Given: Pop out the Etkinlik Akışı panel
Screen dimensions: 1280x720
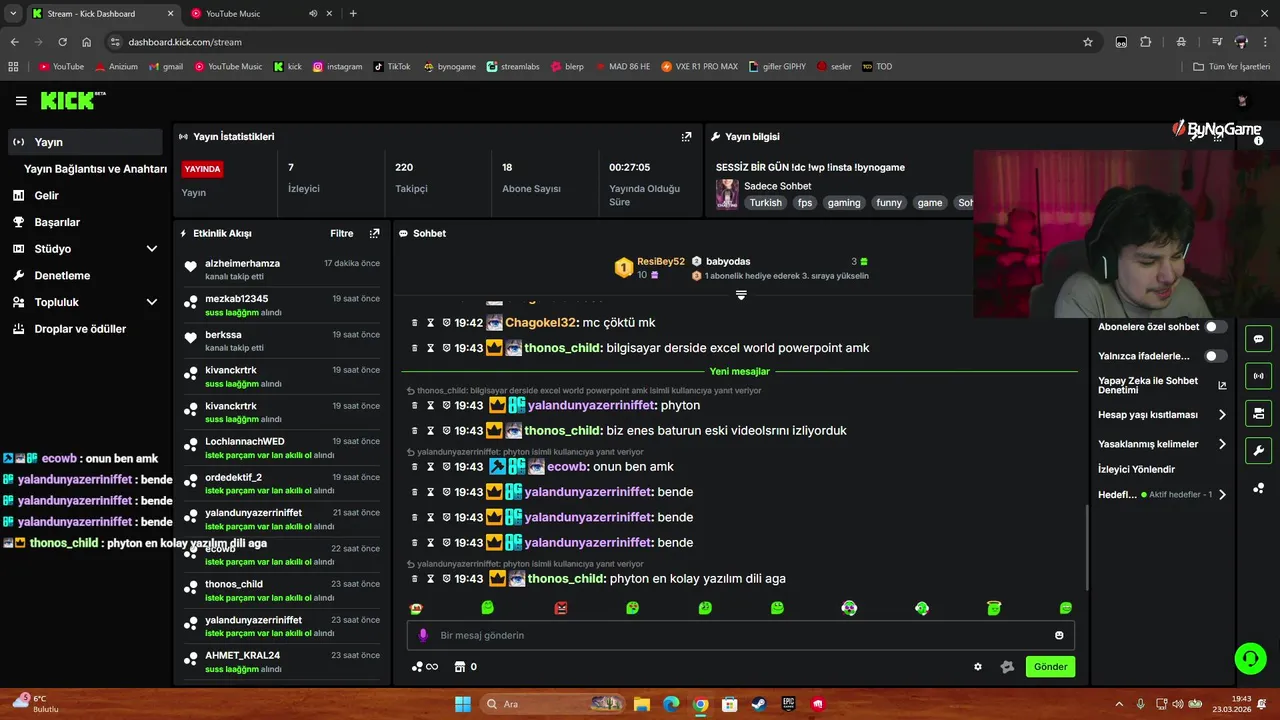Looking at the screenshot, I should (x=374, y=233).
